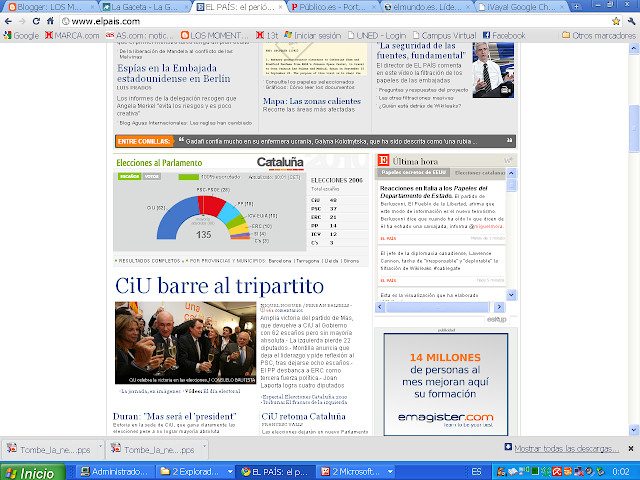Switch to the La Gaceta tab

click(x=145, y=7)
